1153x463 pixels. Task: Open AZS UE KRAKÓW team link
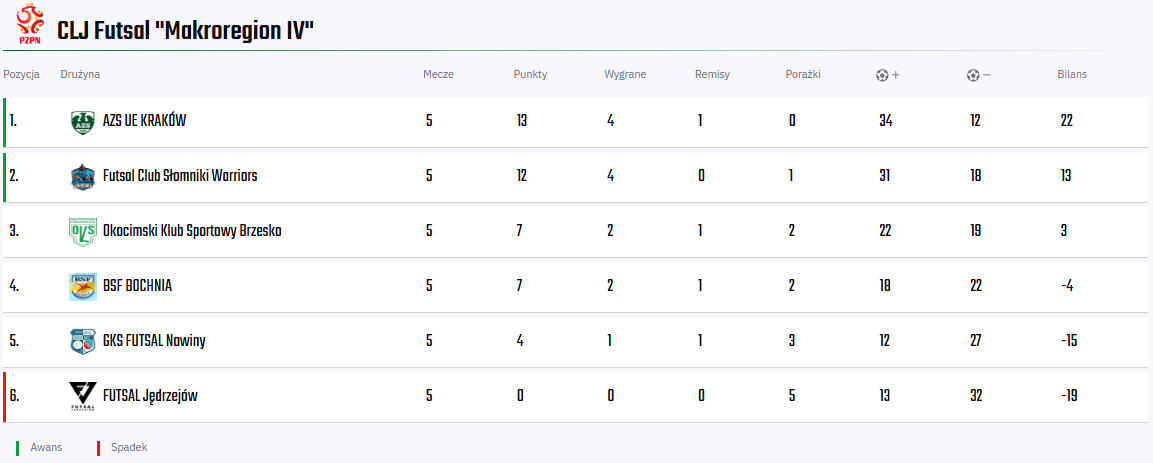144,121
